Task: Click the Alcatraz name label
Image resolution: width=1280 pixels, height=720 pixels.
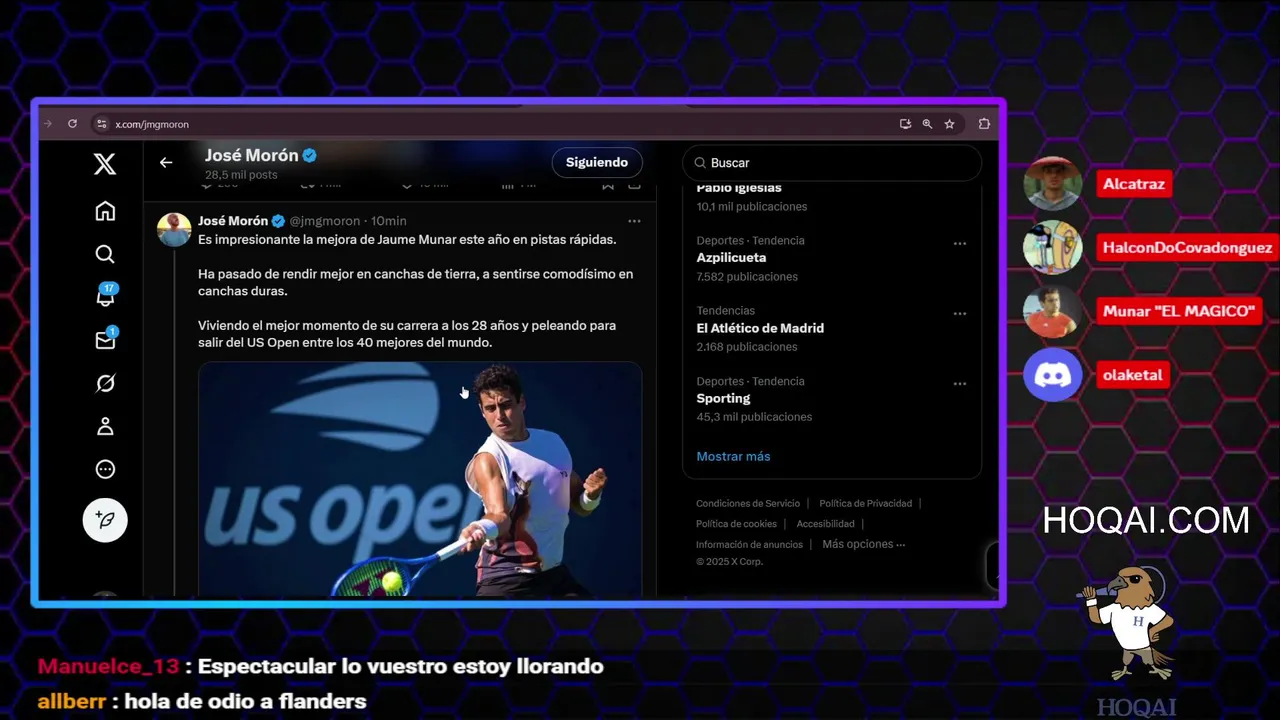Action: click(x=1134, y=184)
